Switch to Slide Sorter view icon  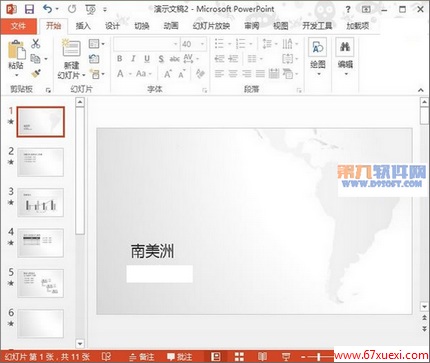point(239,357)
